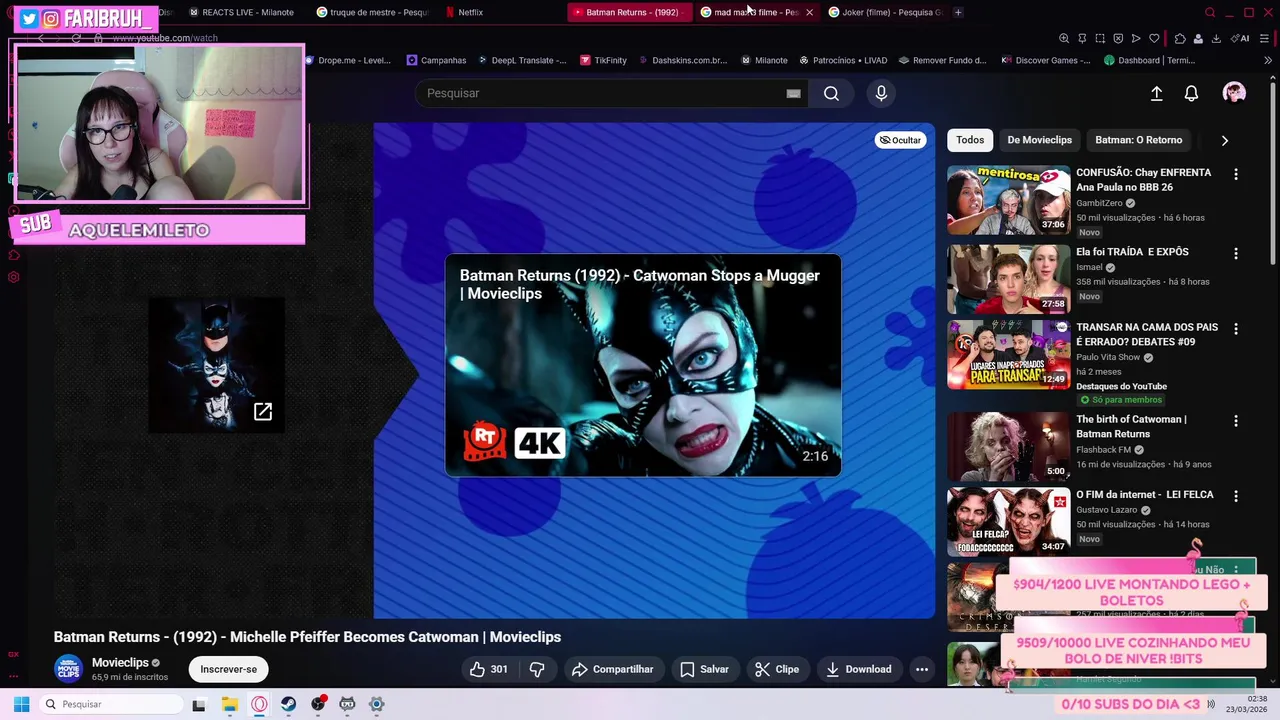
Task: Click the Inscrever-se subscribe button
Action: [x=228, y=669]
